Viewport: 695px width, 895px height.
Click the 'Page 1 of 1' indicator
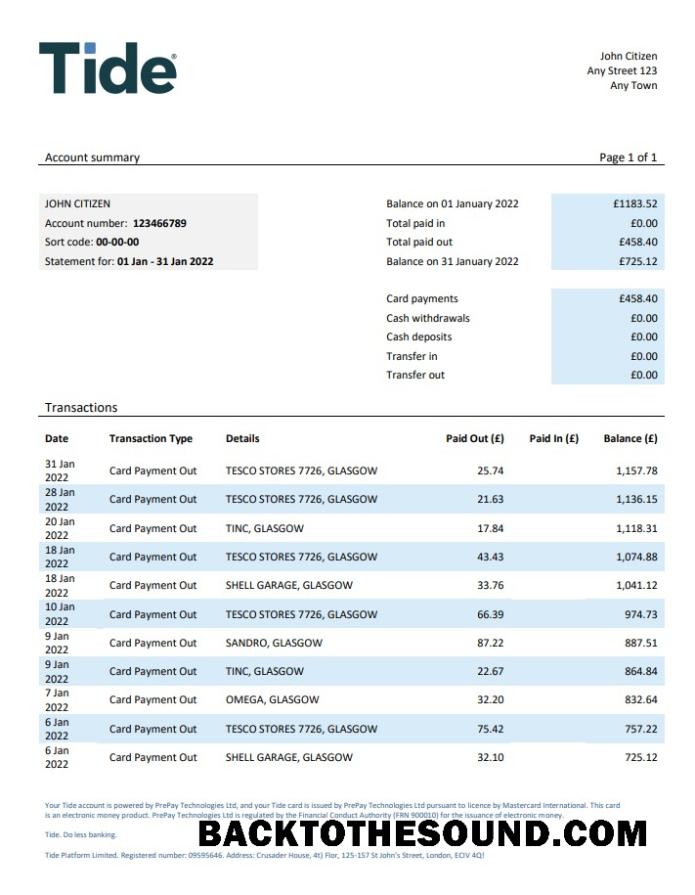point(628,158)
